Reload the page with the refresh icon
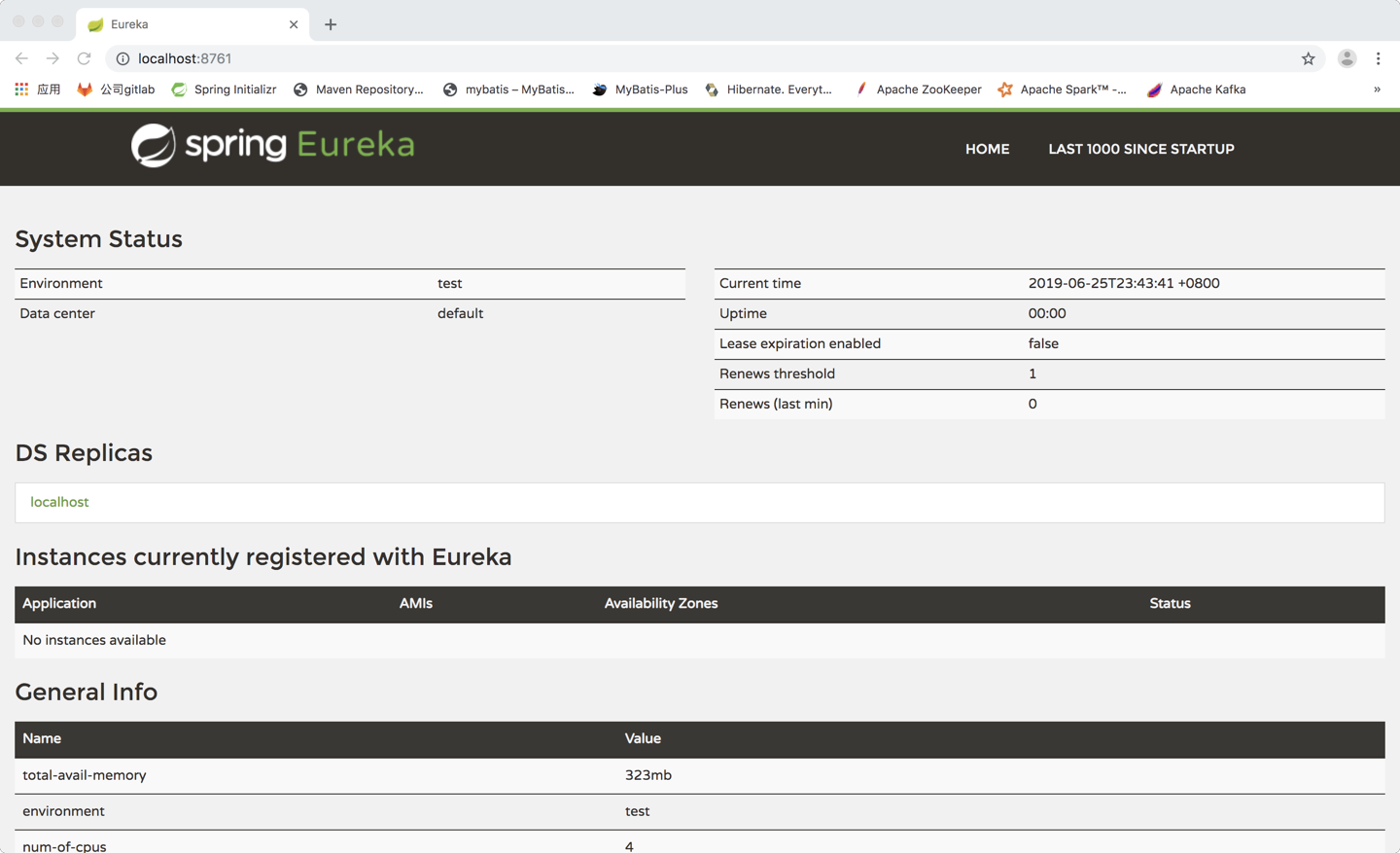 coord(85,58)
